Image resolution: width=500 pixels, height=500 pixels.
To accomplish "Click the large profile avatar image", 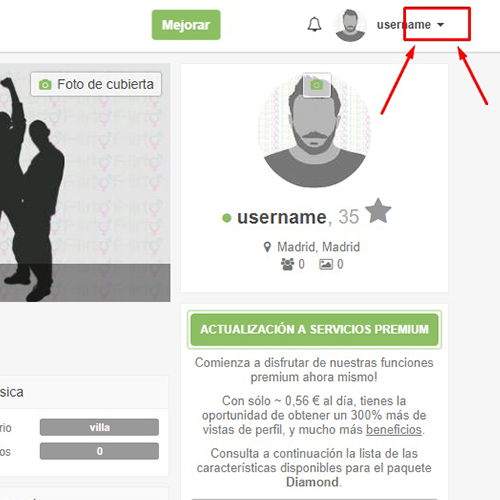I will pos(314,130).
